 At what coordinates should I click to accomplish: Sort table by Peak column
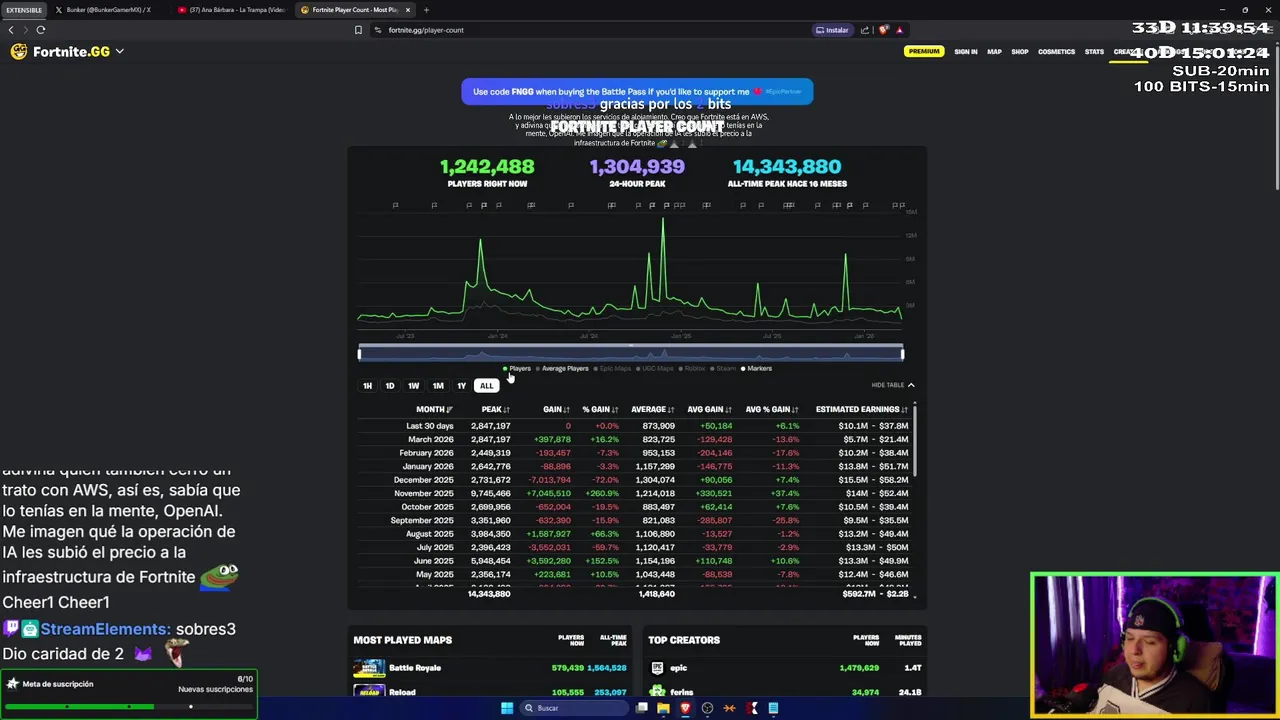tap(495, 409)
